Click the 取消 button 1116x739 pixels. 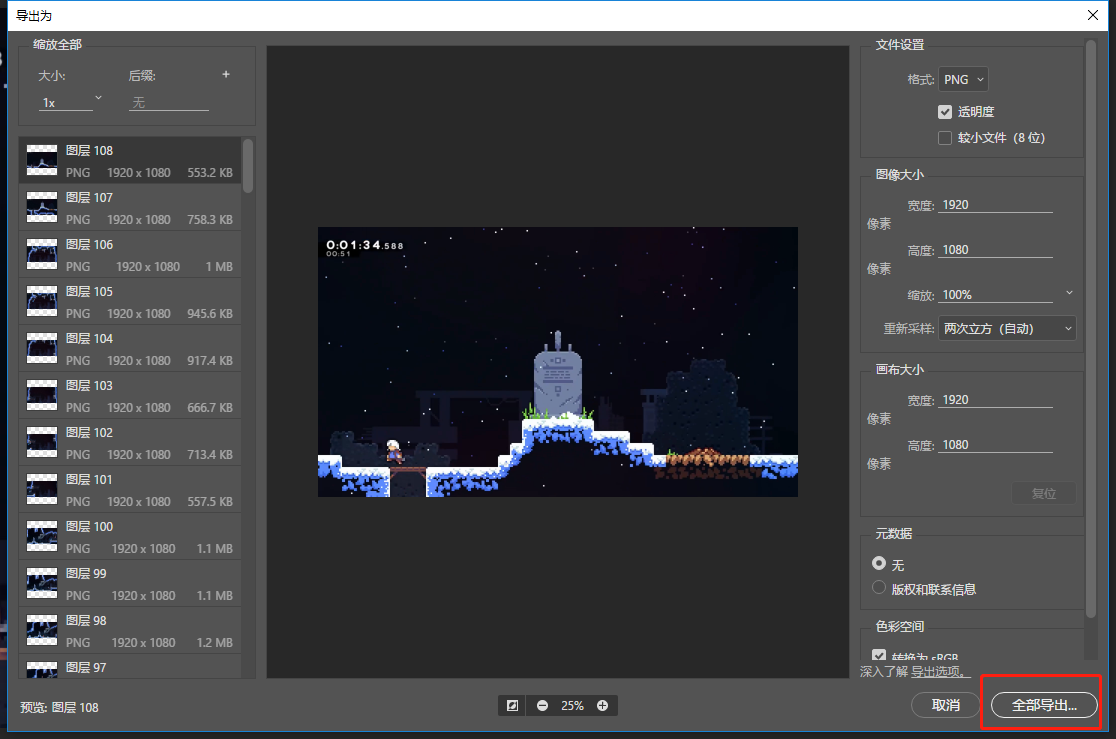pyautogui.click(x=945, y=705)
